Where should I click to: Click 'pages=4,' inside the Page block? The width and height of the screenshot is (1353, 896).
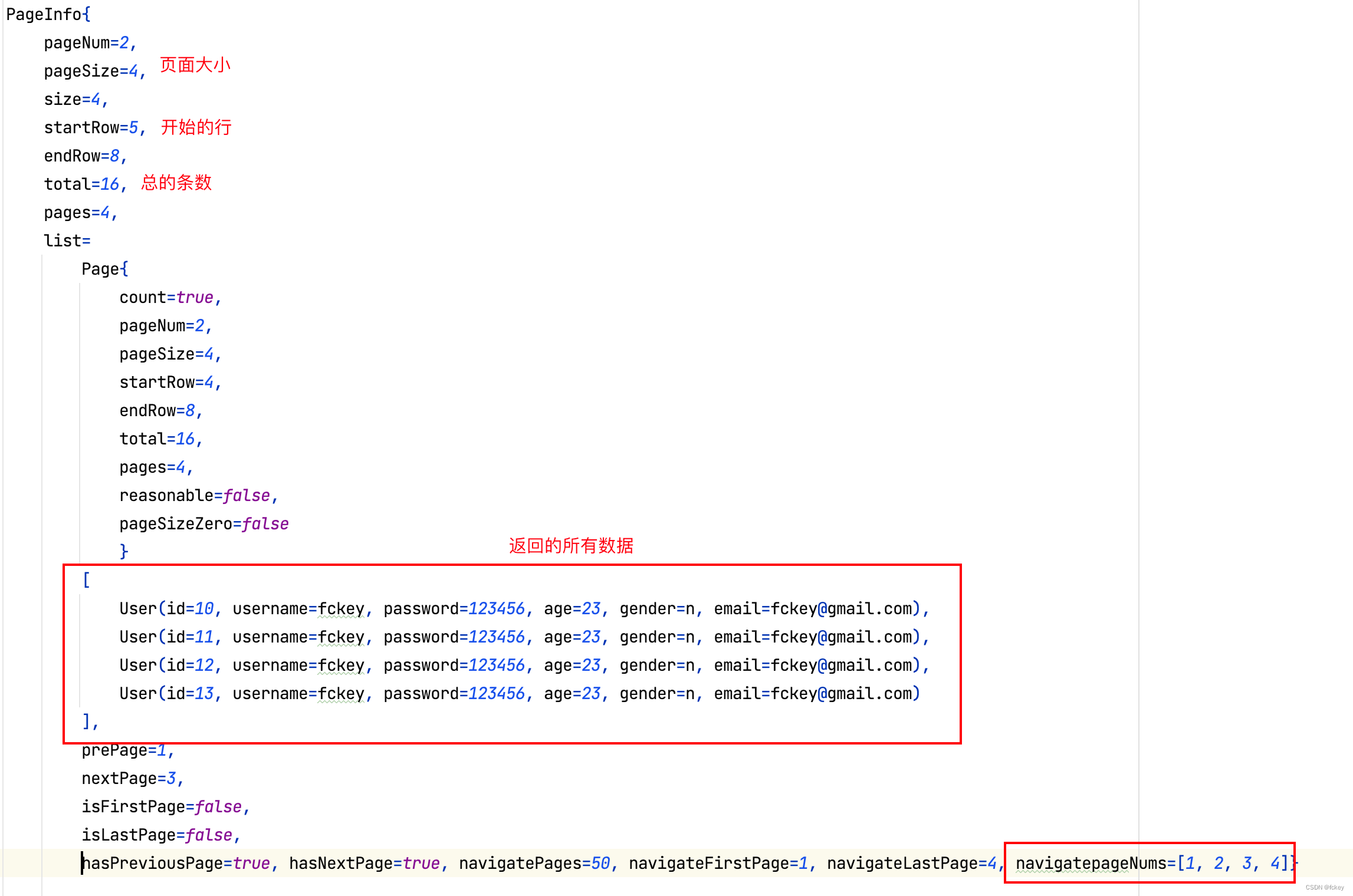[x=156, y=467]
